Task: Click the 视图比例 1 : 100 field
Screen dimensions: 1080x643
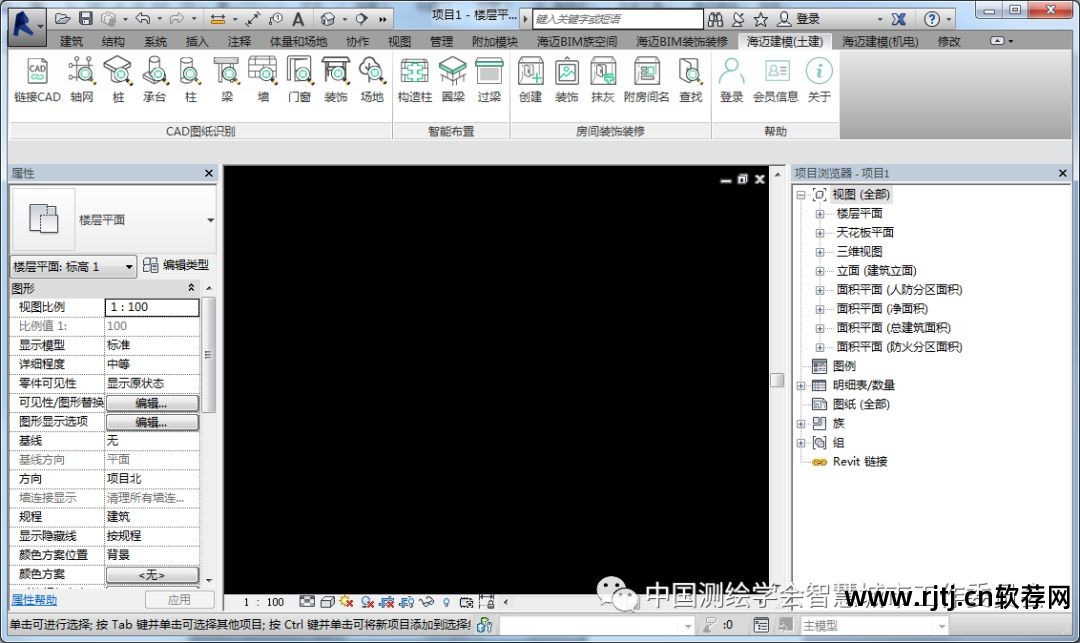Action: pos(152,307)
